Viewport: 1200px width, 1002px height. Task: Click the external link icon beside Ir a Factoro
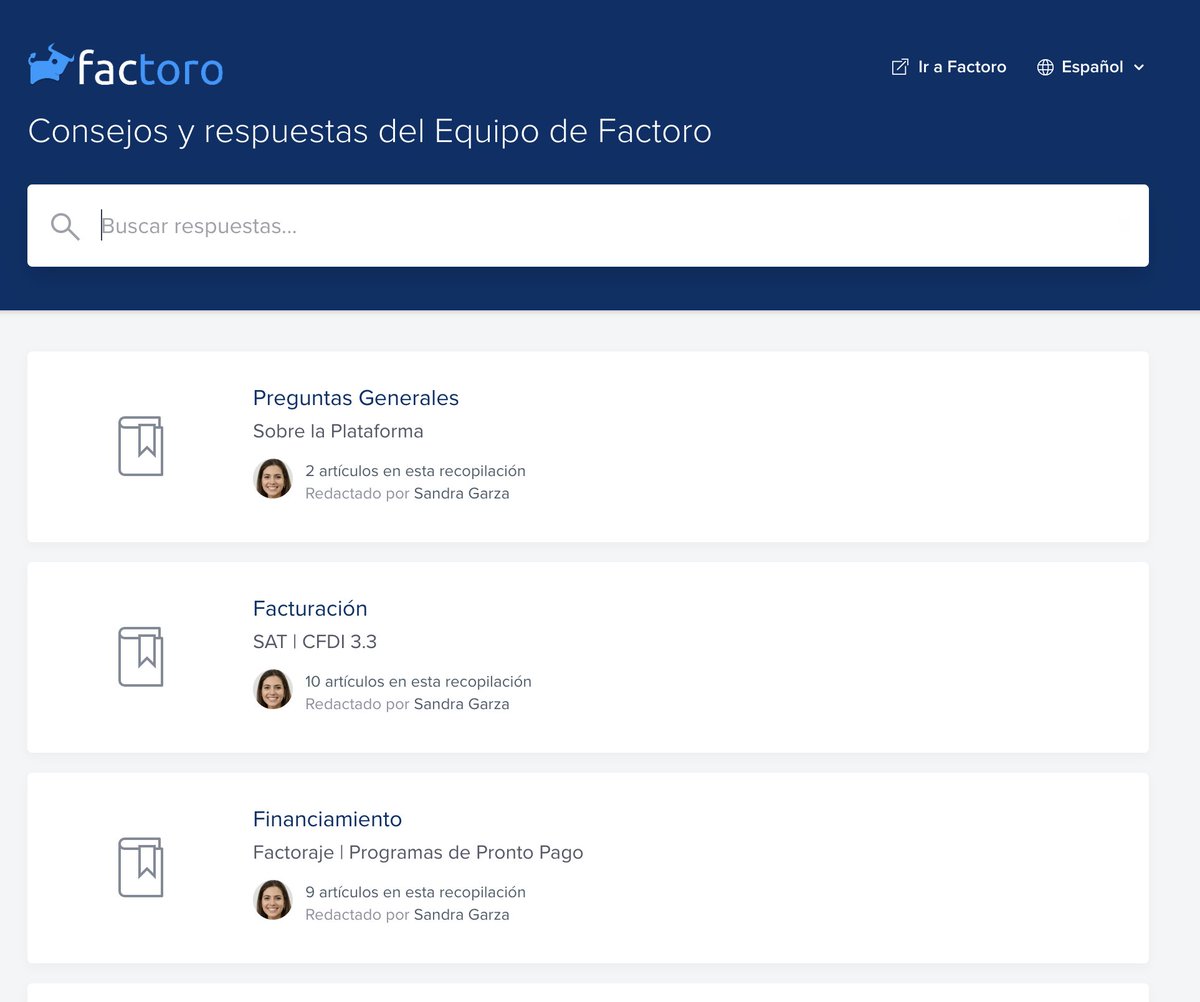[900, 67]
